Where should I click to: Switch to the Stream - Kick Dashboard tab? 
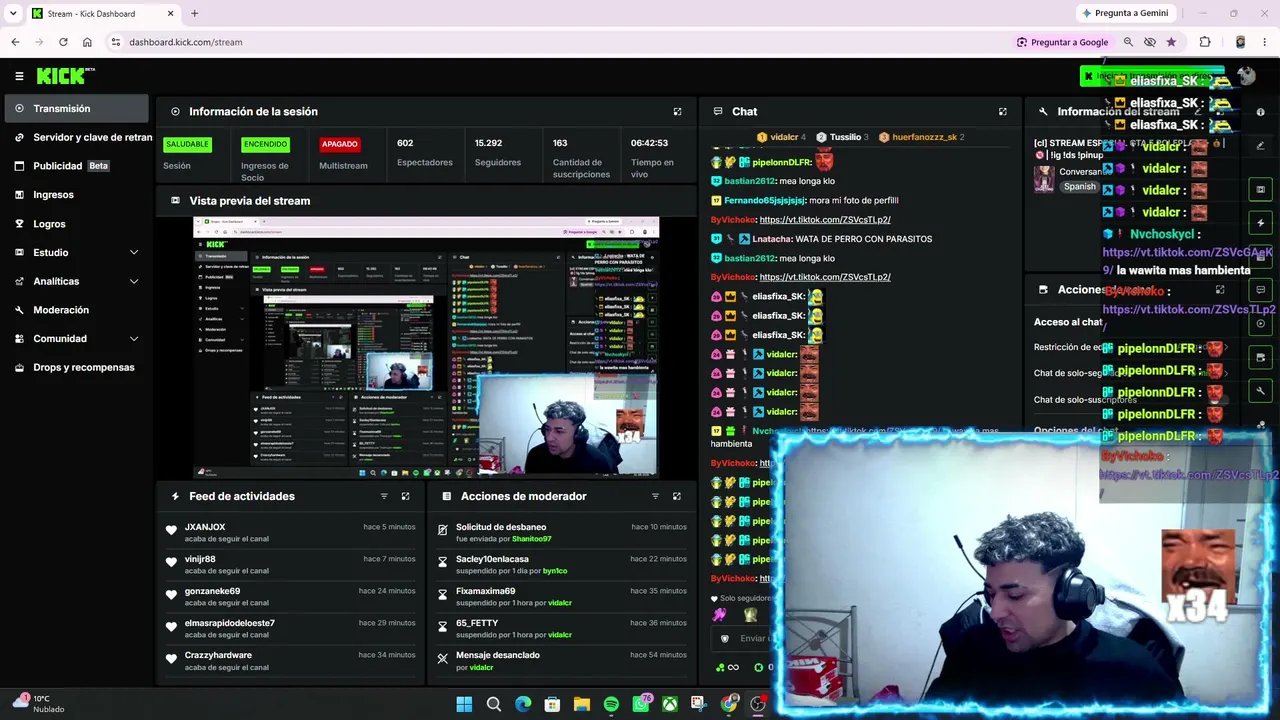click(x=102, y=13)
